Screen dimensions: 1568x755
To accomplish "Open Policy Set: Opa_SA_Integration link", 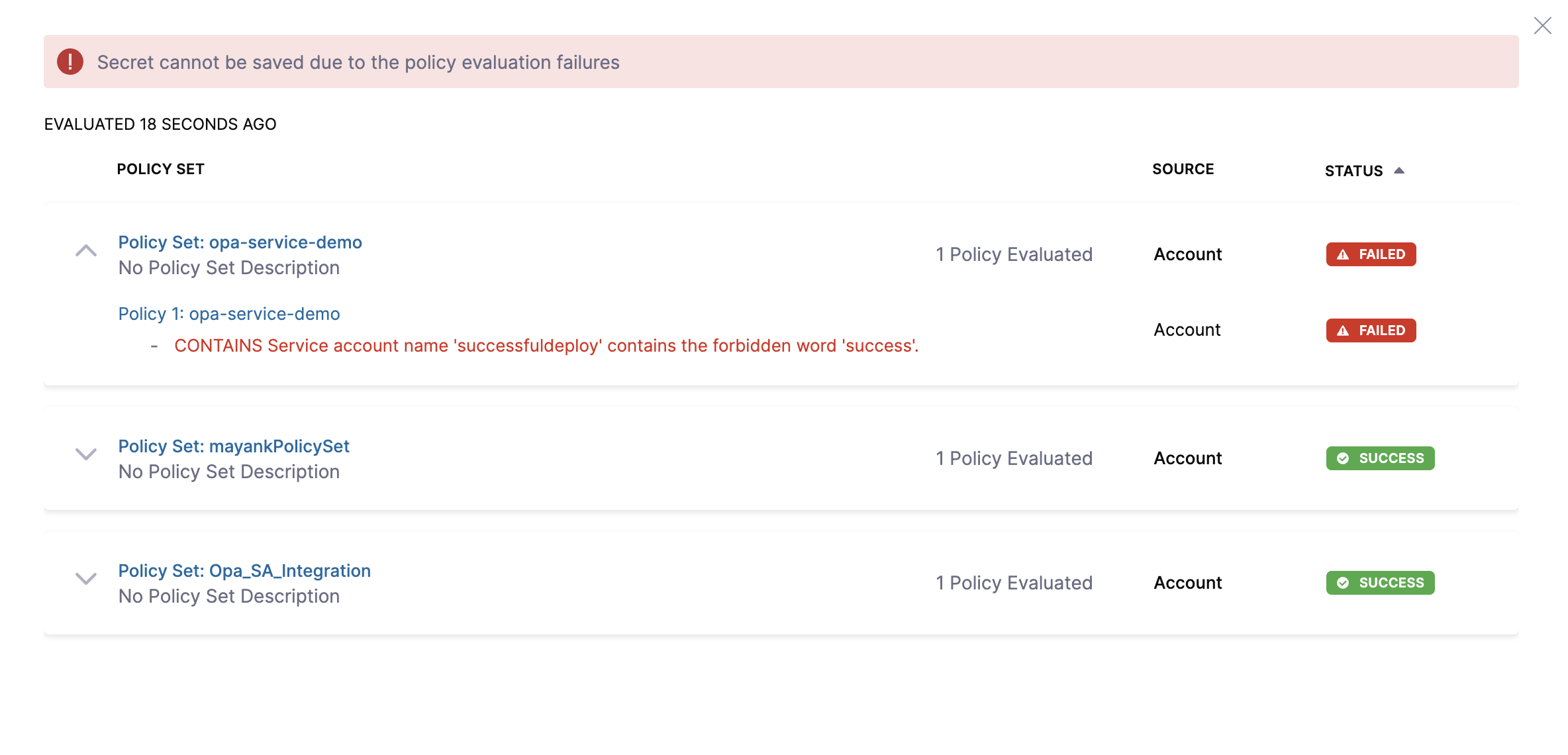I will tap(244, 571).
